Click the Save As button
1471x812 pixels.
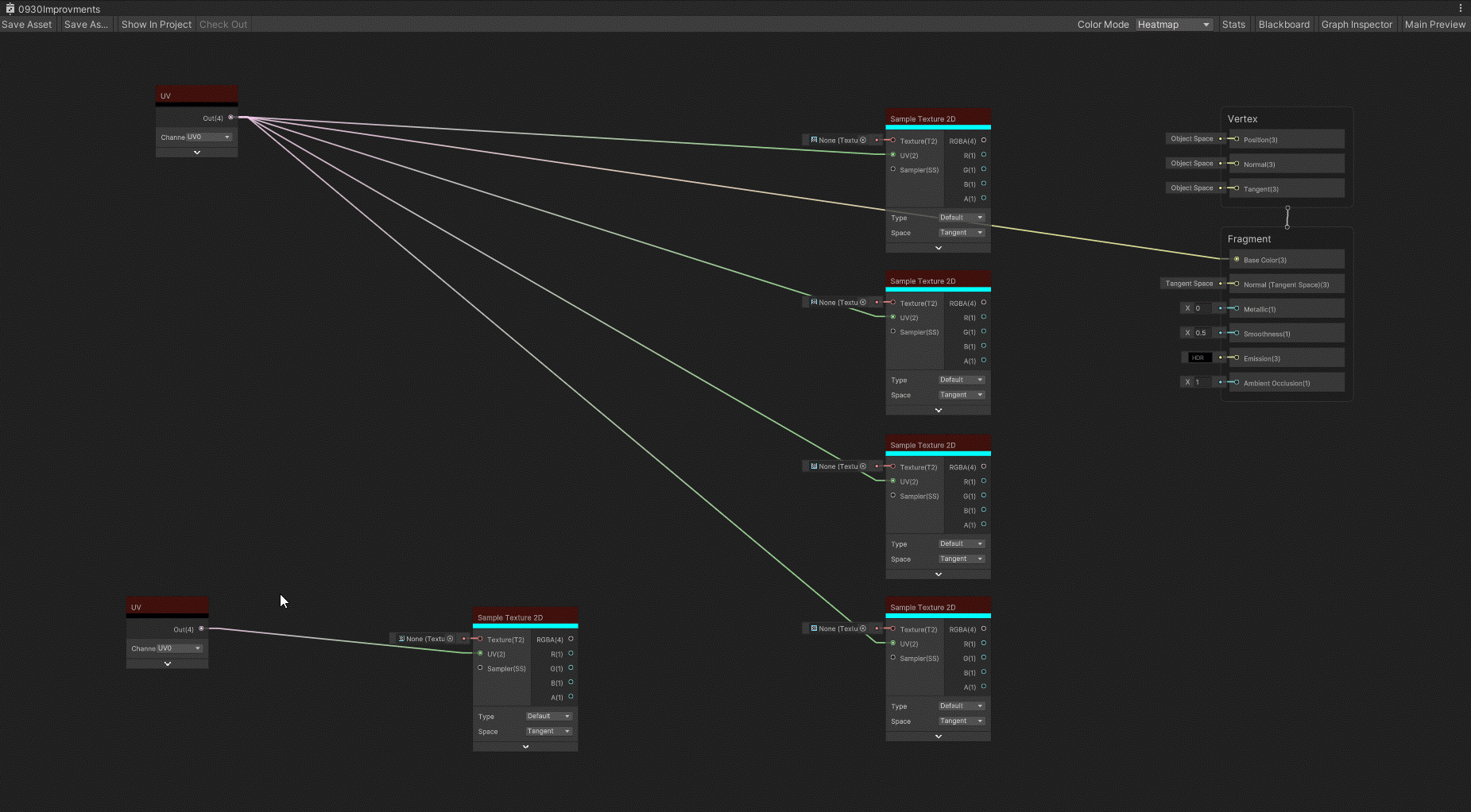(86, 24)
